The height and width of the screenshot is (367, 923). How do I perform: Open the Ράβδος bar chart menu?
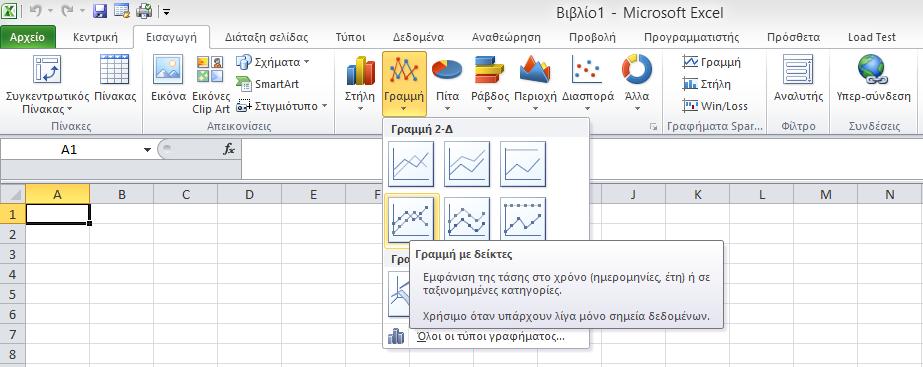(x=490, y=84)
